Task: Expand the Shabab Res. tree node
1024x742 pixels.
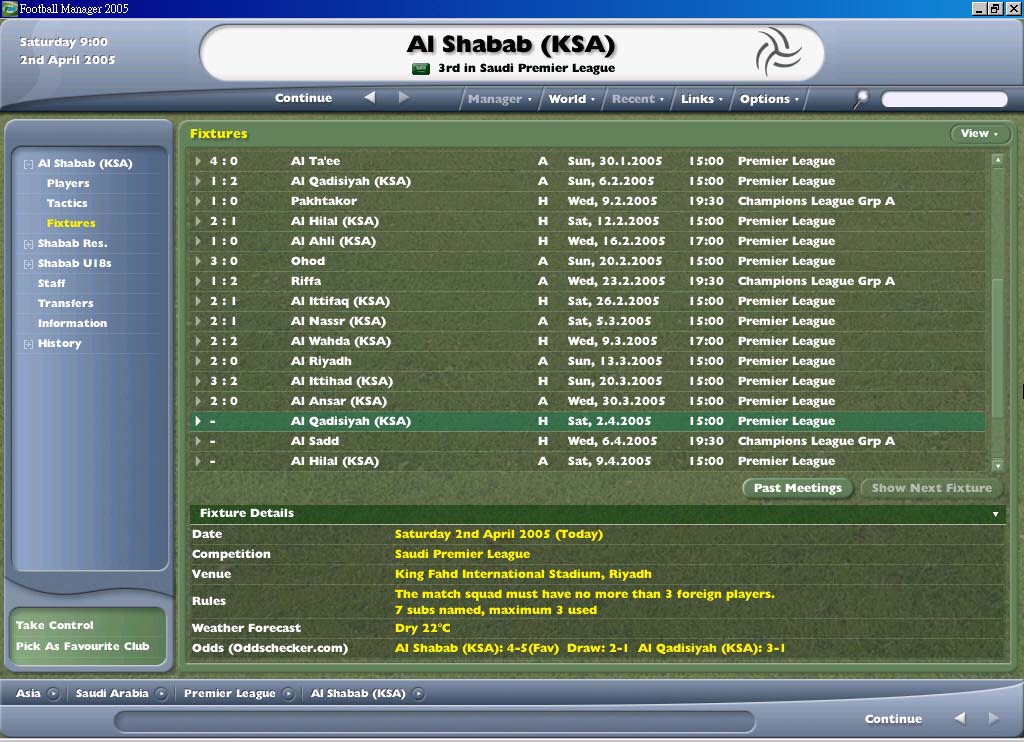Action: coord(28,244)
